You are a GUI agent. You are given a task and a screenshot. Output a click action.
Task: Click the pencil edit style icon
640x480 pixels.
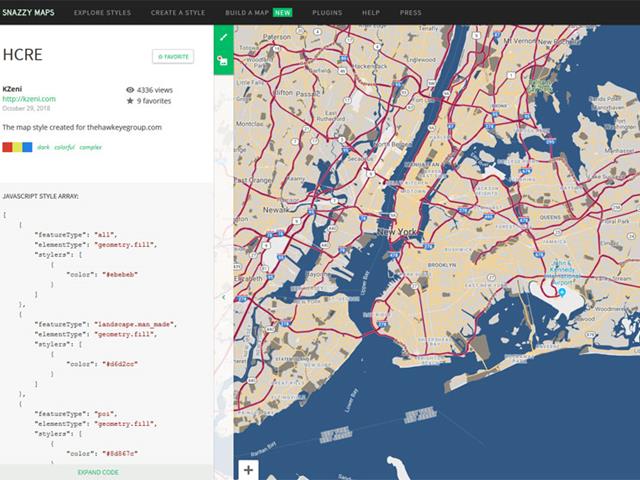[223, 38]
